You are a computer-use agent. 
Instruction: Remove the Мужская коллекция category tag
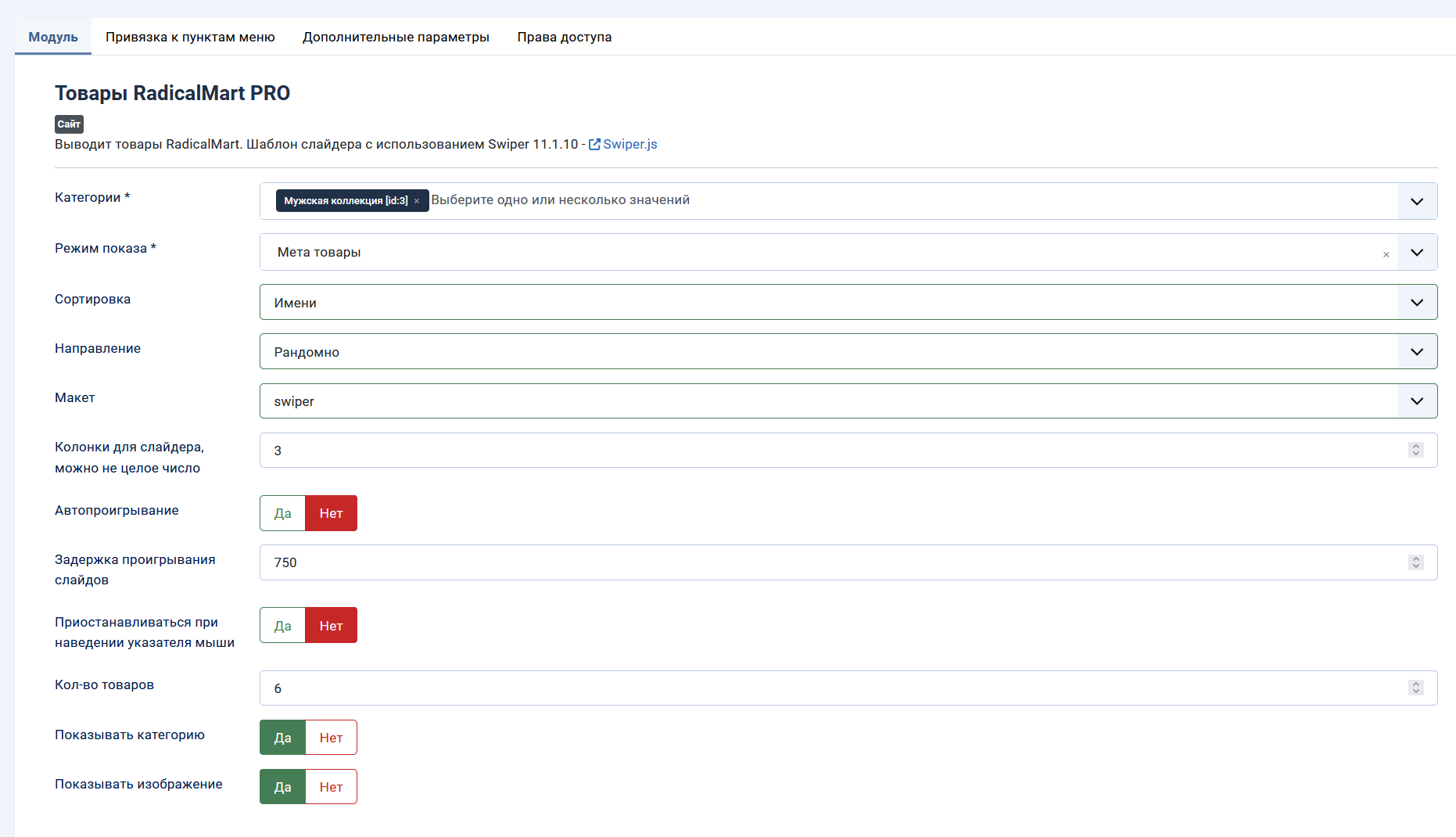(417, 201)
